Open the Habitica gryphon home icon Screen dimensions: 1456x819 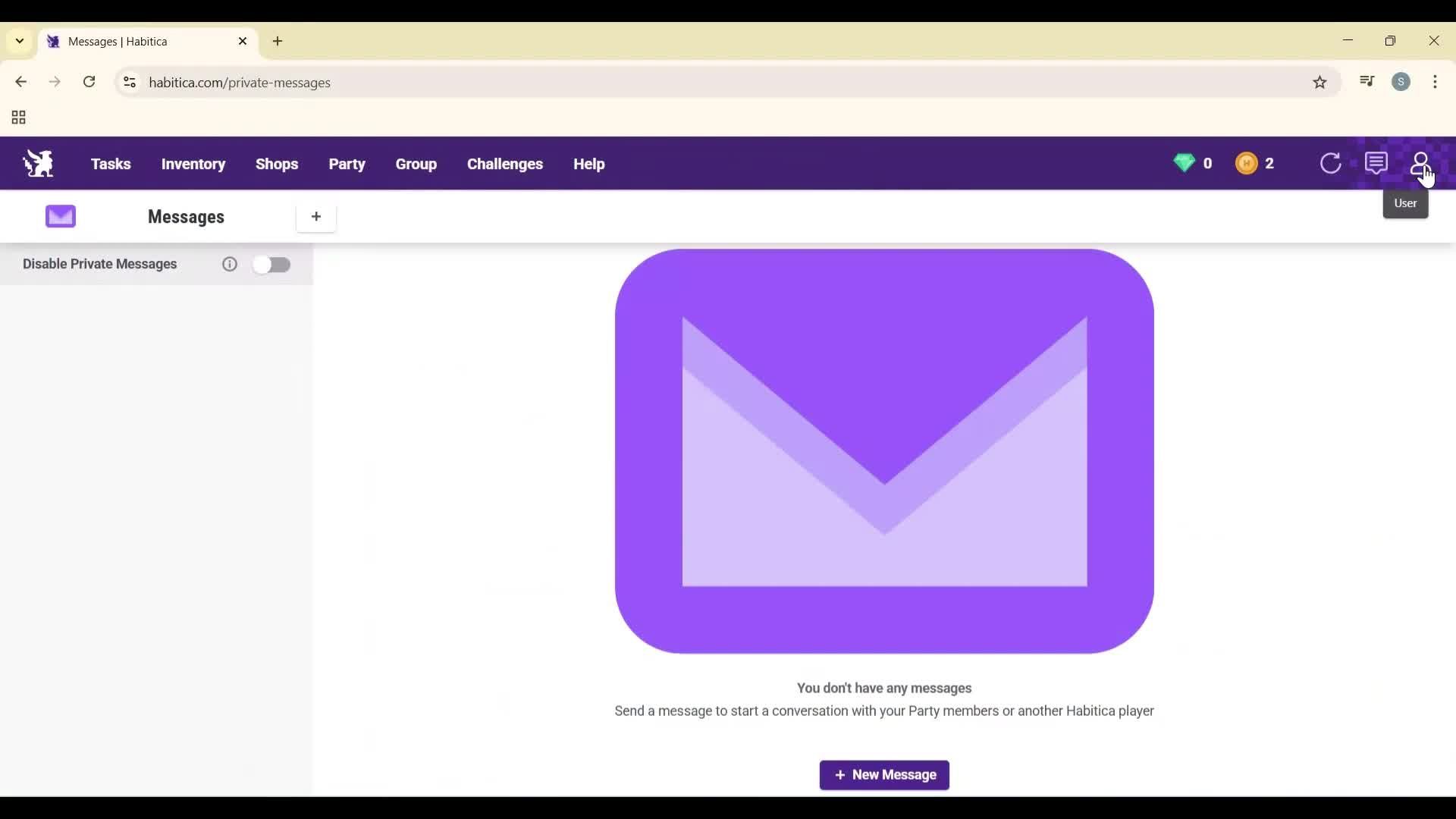tap(37, 163)
